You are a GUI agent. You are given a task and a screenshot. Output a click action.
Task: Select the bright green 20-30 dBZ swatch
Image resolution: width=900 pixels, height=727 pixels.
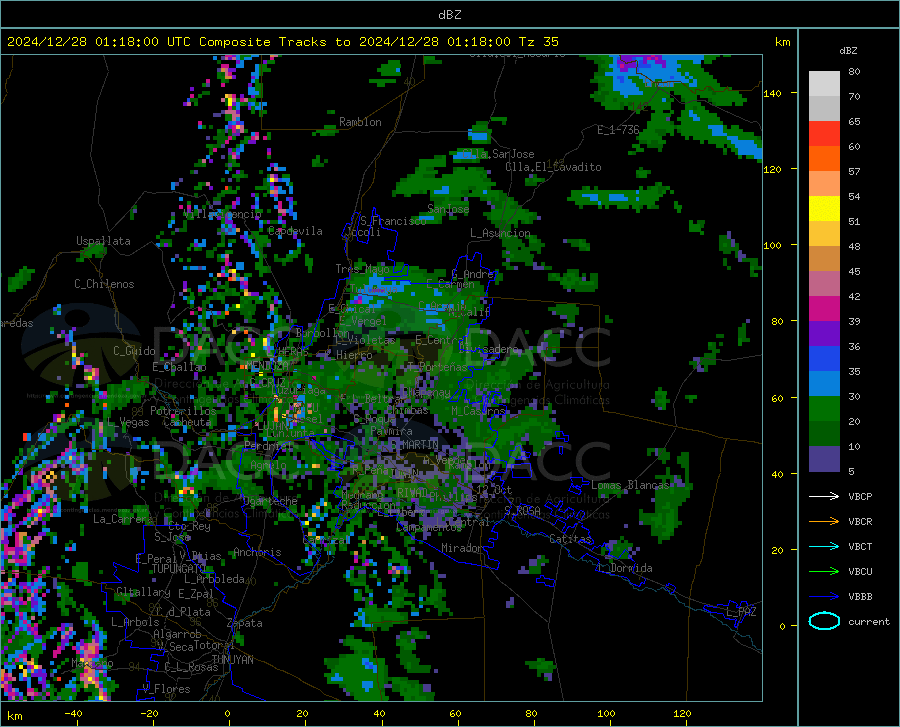click(x=824, y=409)
